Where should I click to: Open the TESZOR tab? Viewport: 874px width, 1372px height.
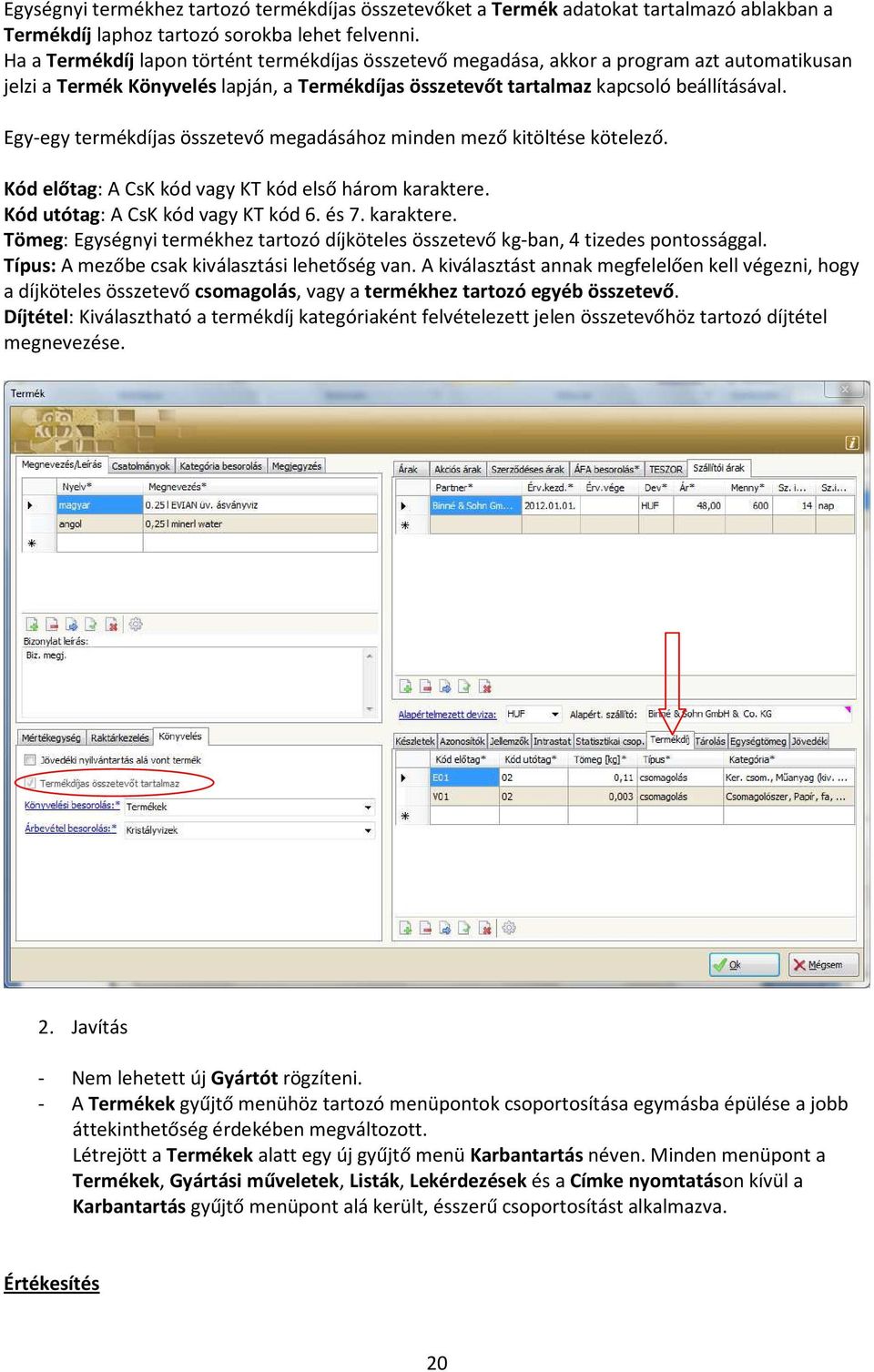click(666, 470)
